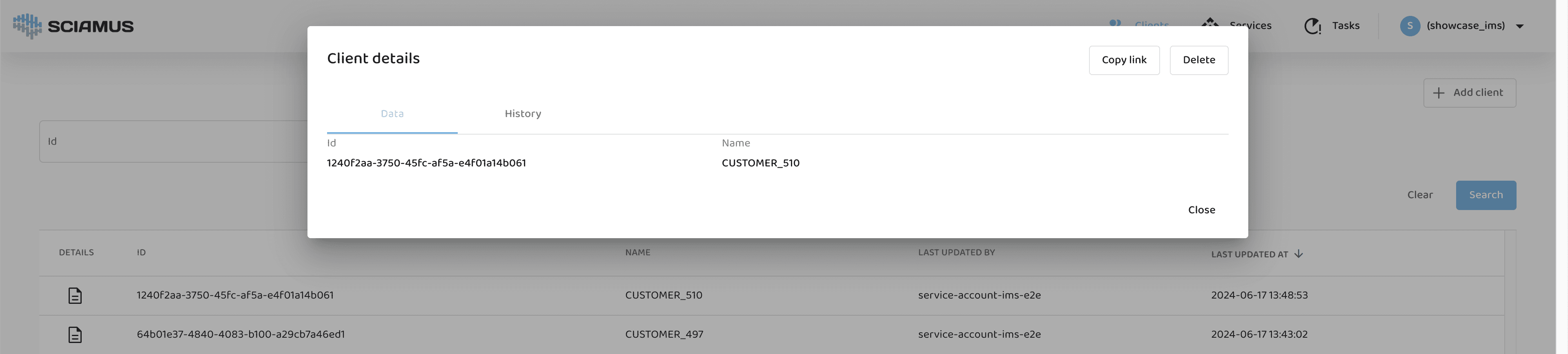Viewport: 1568px width, 354px height.
Task: Close the Client details dialog
Action: 1201,210
